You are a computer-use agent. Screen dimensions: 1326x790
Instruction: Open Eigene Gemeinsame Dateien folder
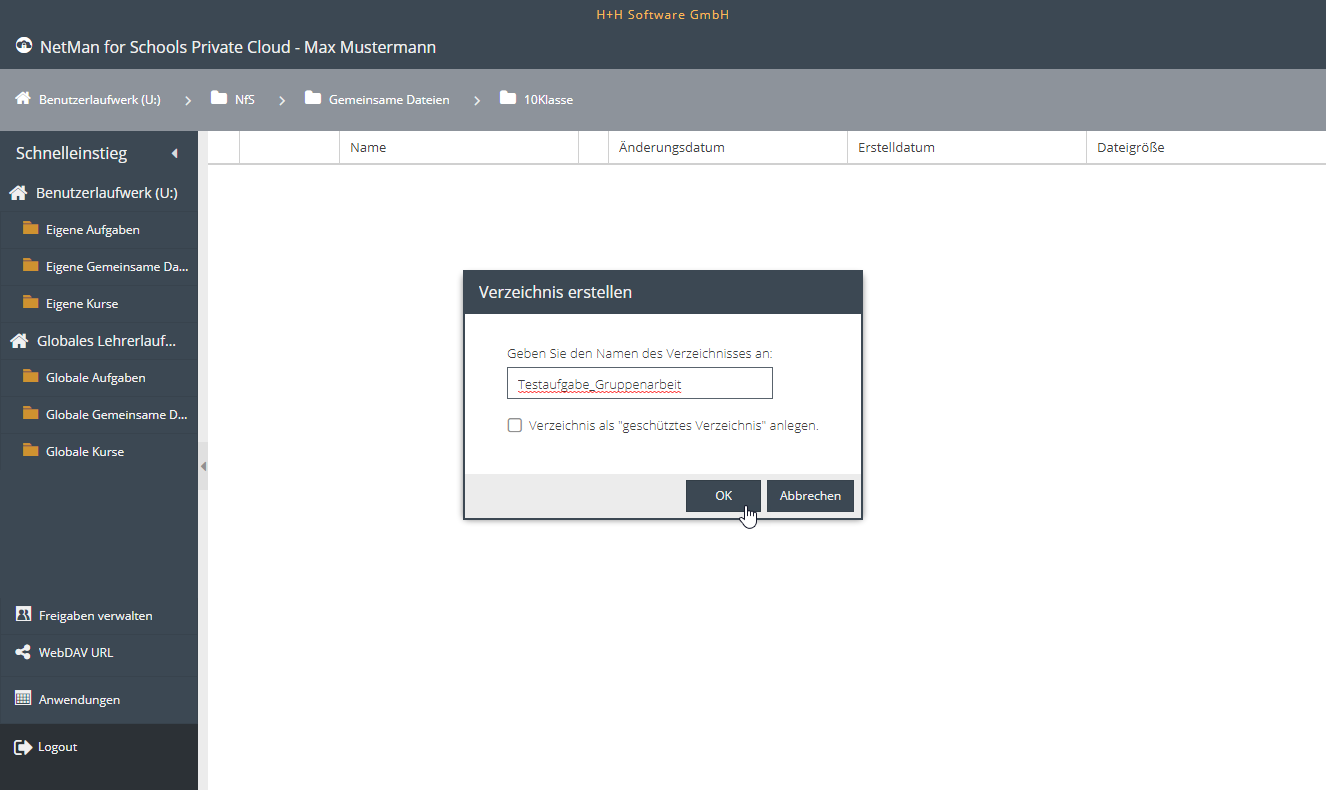(117, 267)
